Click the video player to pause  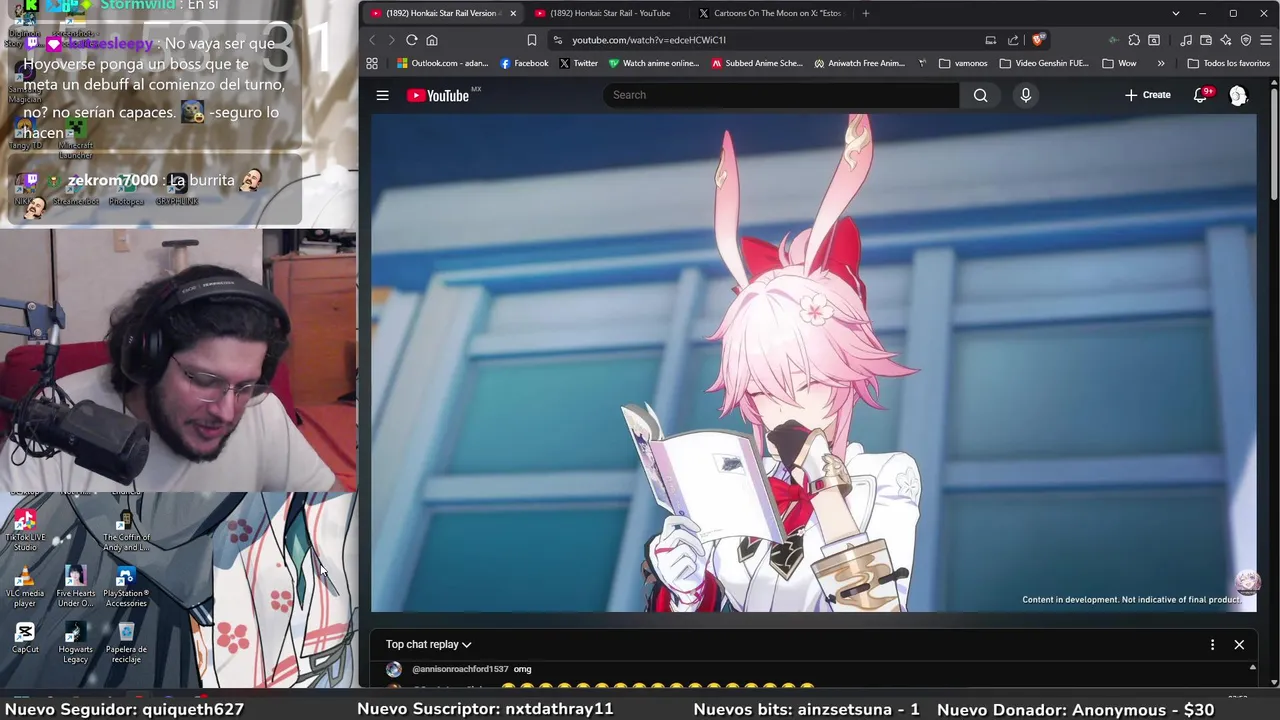pos(813,362)
